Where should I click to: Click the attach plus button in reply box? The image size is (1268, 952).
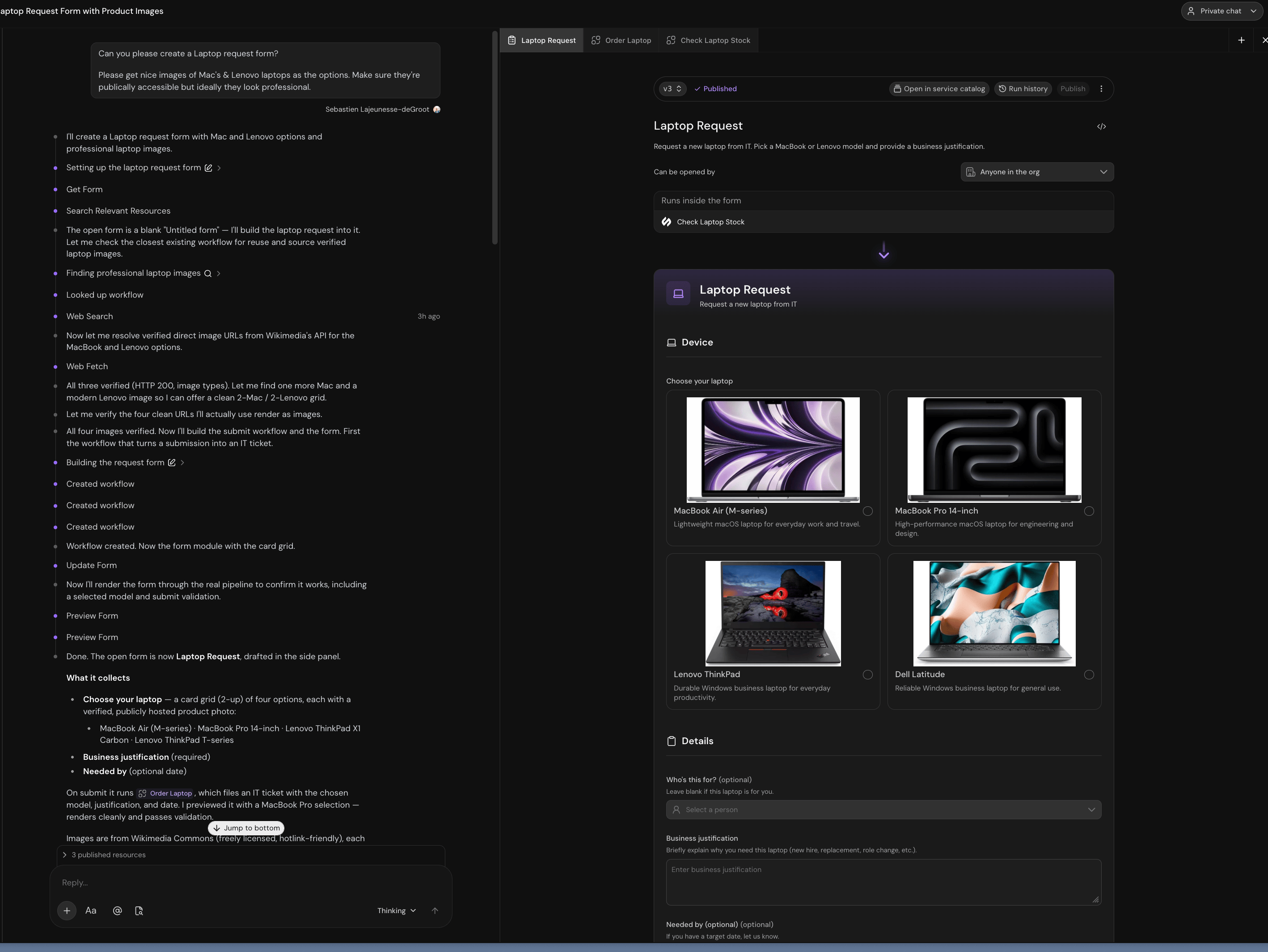point(67,910)
